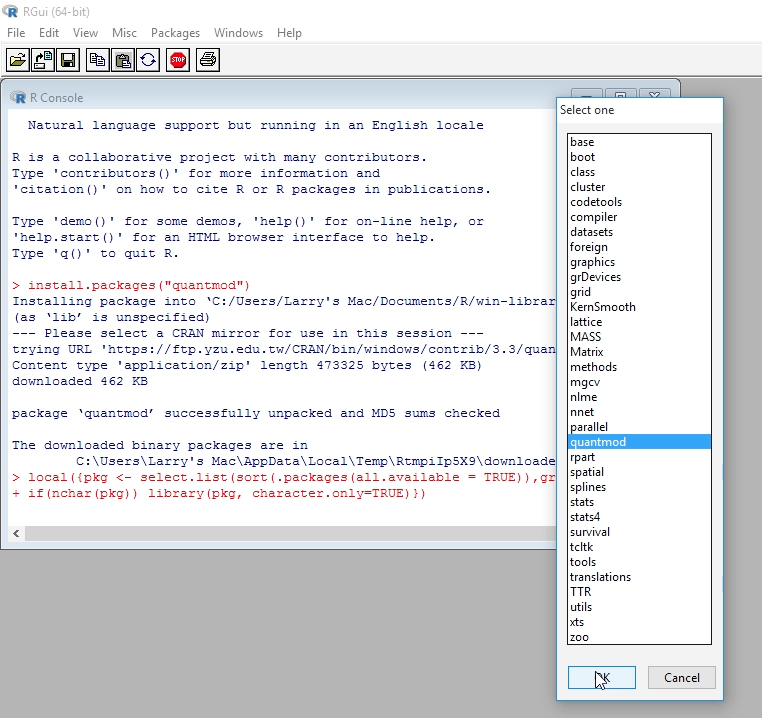The width and height of the screenshot is (762, 718).
Task: Click the Paste toolbar icon
Action: (x=123, y=60)
